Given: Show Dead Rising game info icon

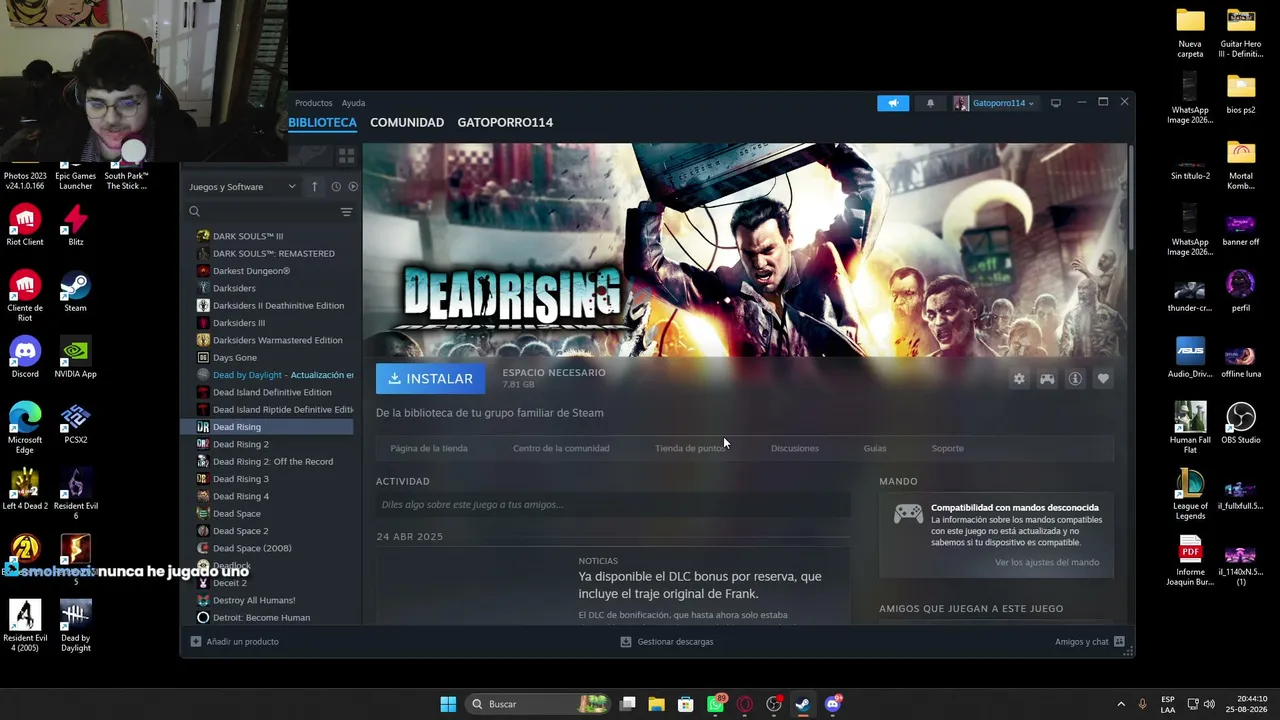Looking at the screenshot, I should point(1075,379).
